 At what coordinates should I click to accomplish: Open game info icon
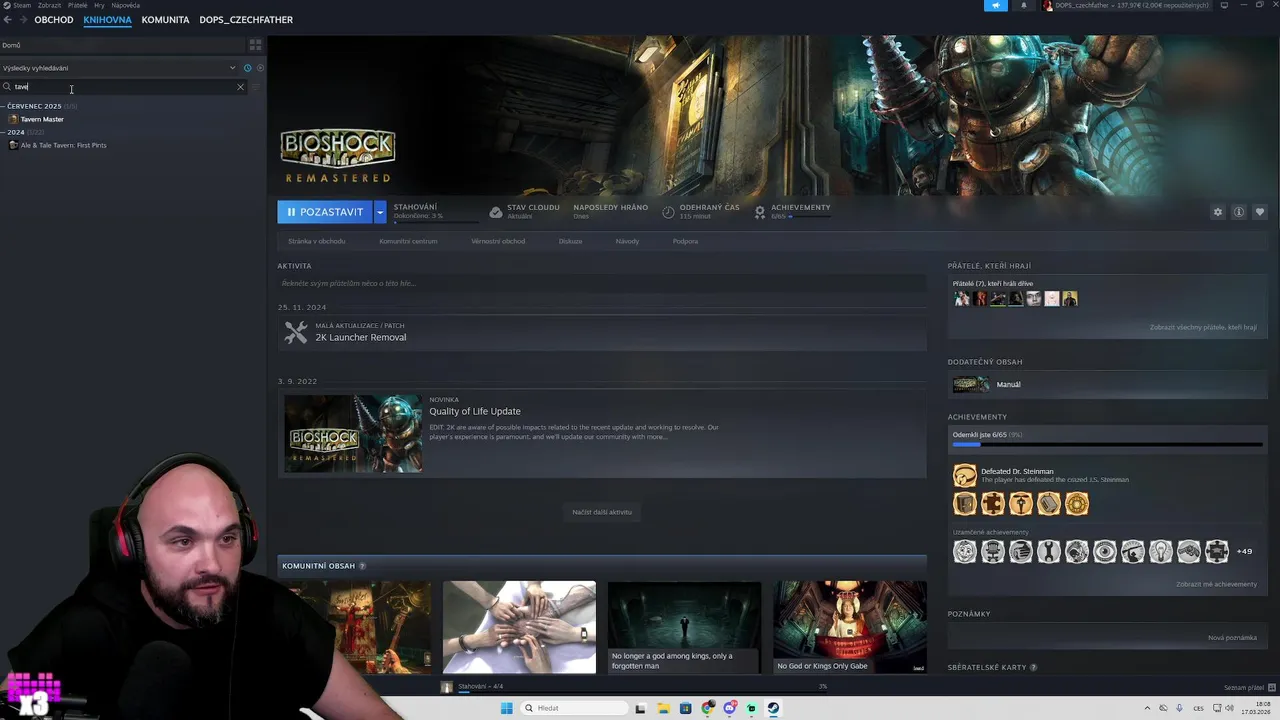[1238, 212]
